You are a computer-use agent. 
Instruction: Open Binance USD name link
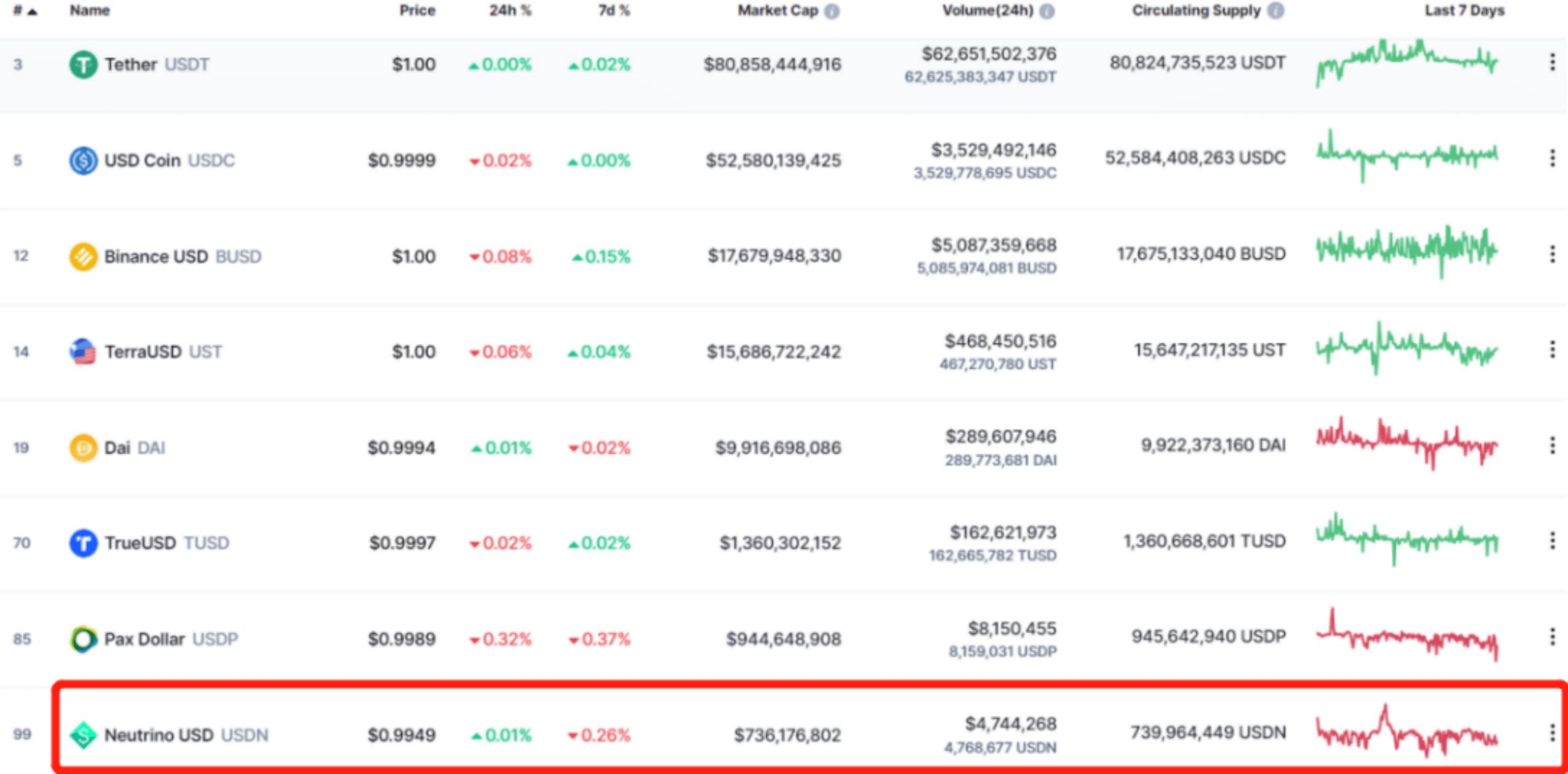[x=156, y=256]
